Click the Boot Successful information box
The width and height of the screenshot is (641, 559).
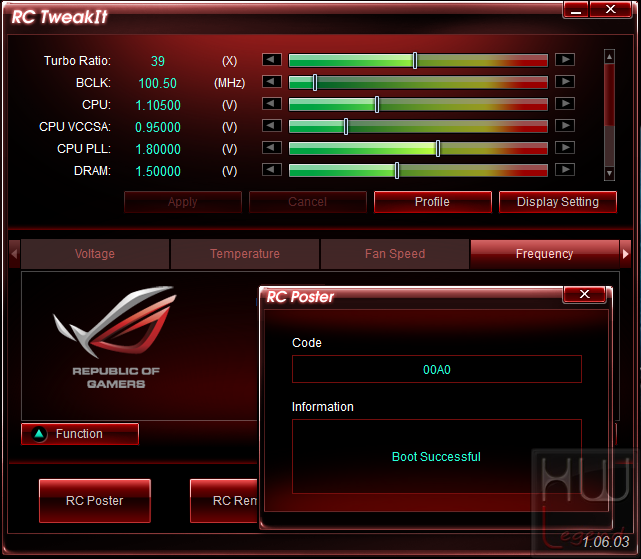[x=437, y=457]
